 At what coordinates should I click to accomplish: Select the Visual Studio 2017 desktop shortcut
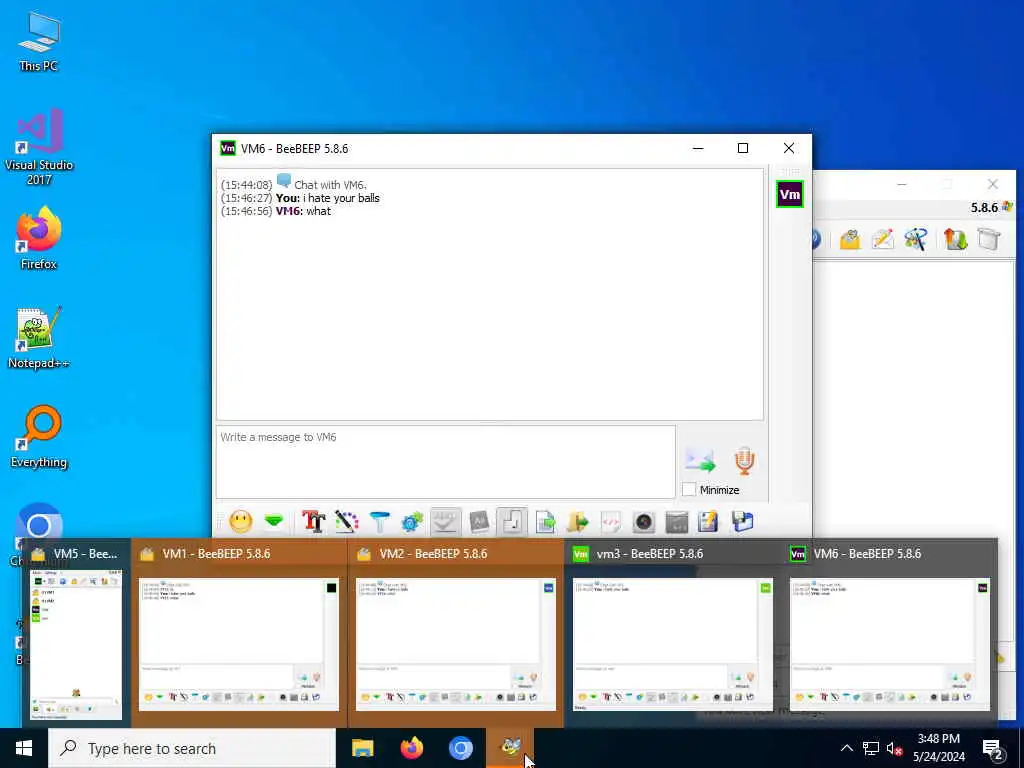pyautogui.click(x=39, y=148)
